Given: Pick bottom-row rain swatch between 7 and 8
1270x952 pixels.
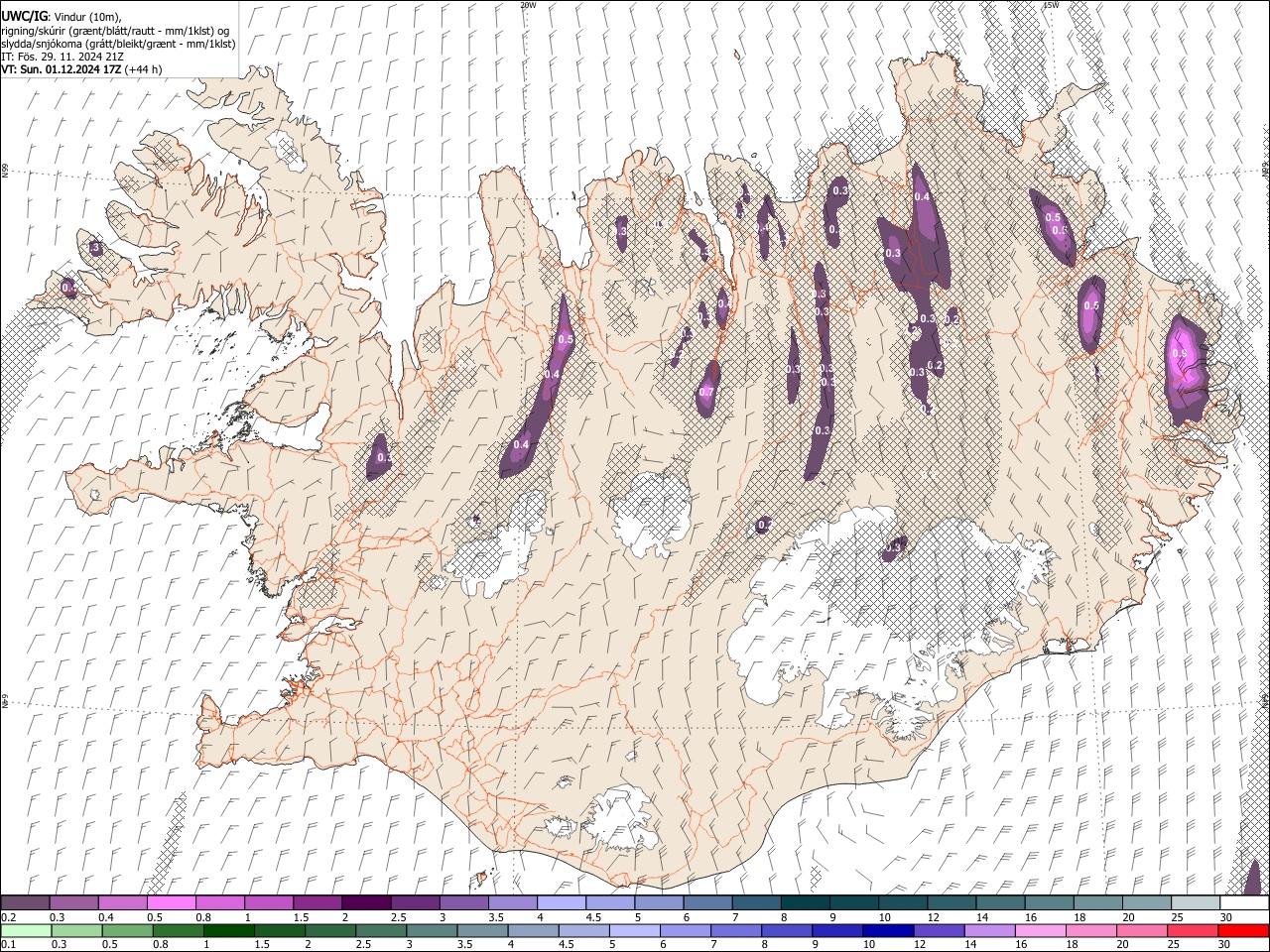Looking at the screenshot, I should click(736, 930).
